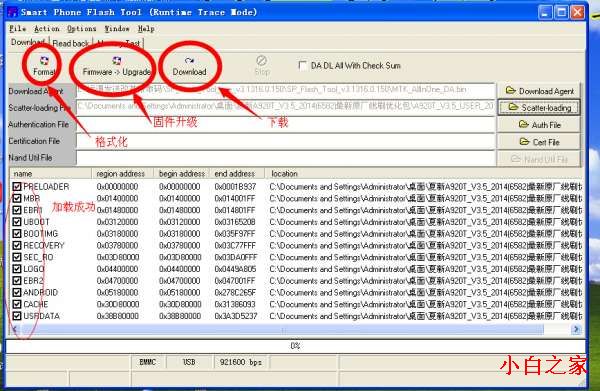The height and width of the screenshot is (391, 600).
Task: Click the Download Agent folder button
Action: click(539, 91)
